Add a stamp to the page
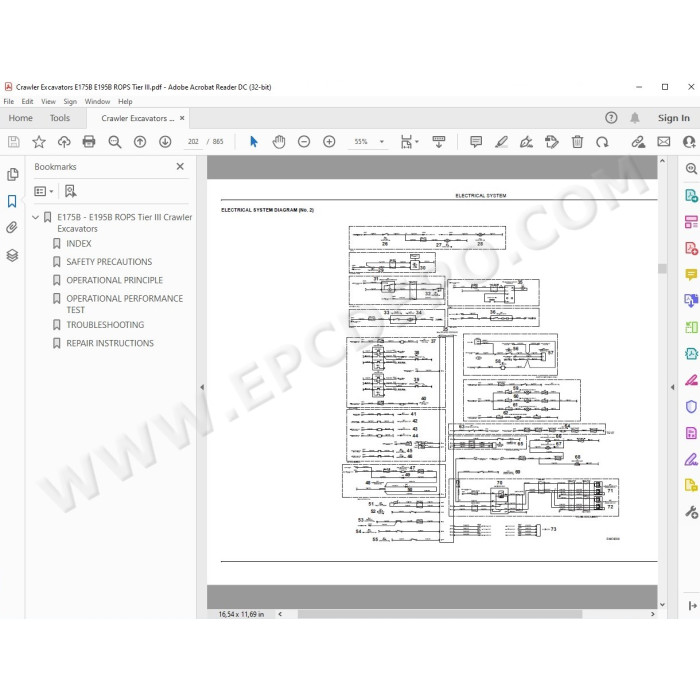The image size is (700, 700). (552, 142)
